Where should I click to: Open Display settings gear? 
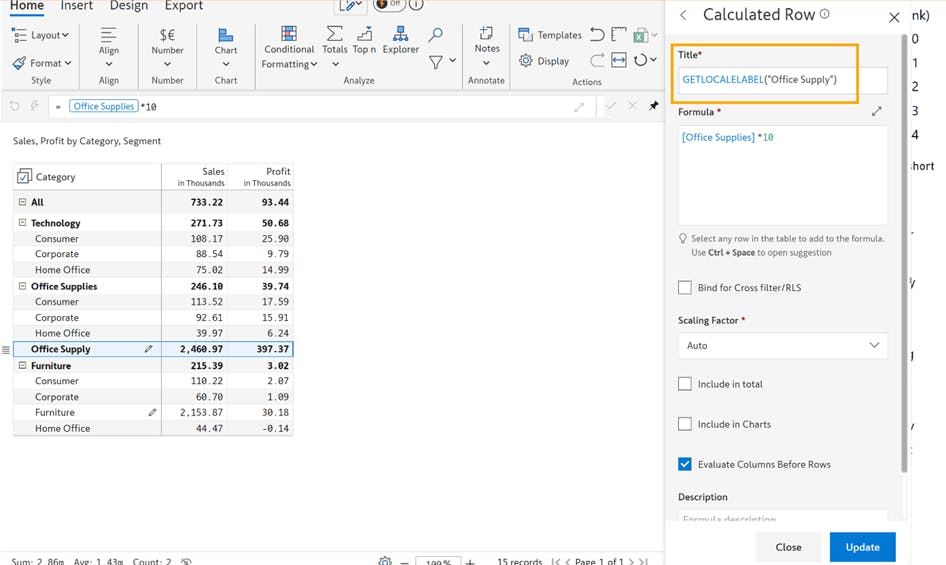click(544, 61)
